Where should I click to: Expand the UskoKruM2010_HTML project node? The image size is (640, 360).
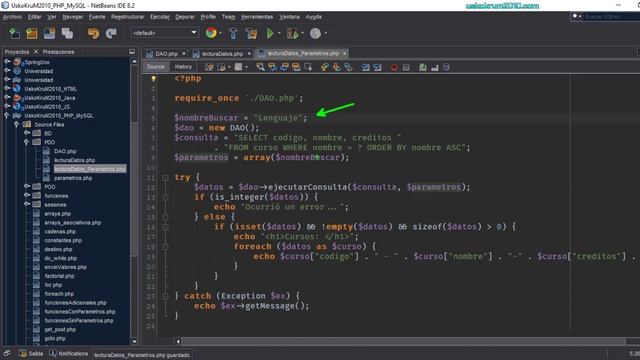7,88
